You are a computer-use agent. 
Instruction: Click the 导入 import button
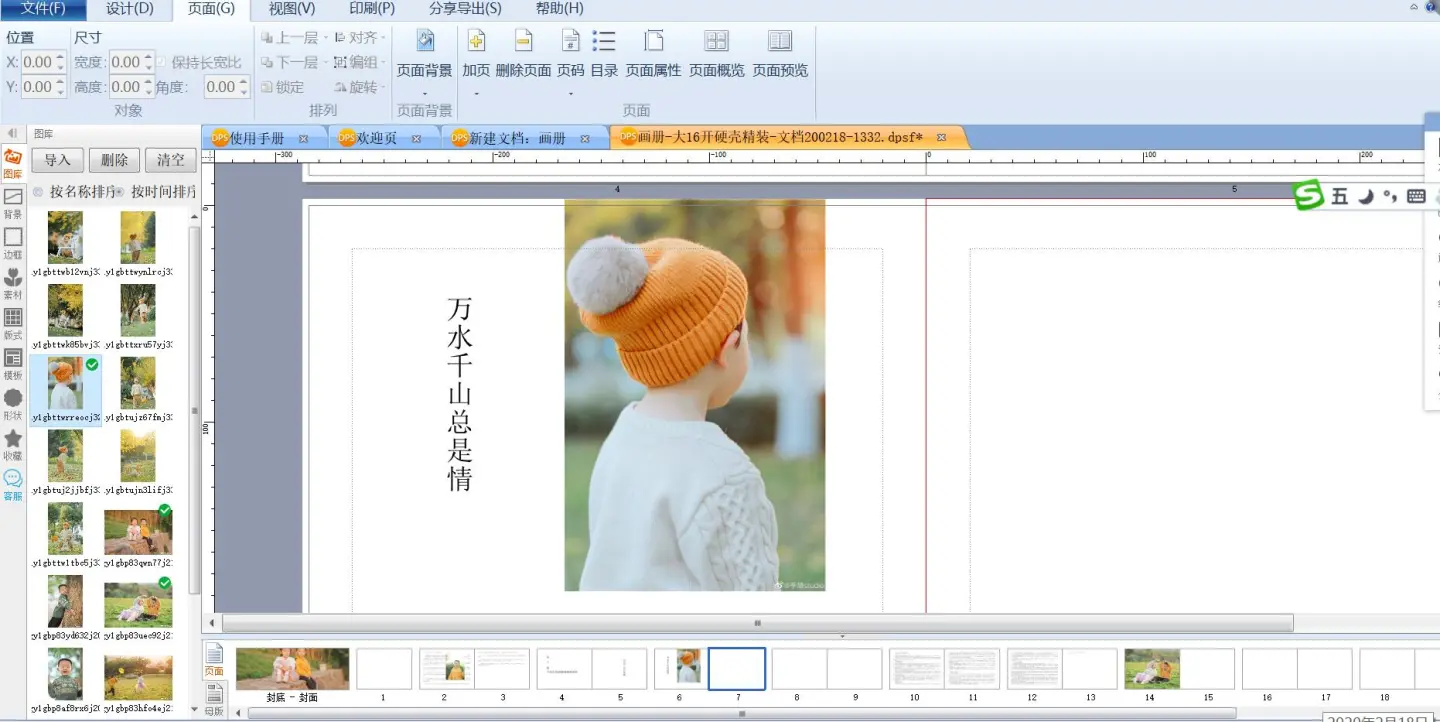pos(58,160)
